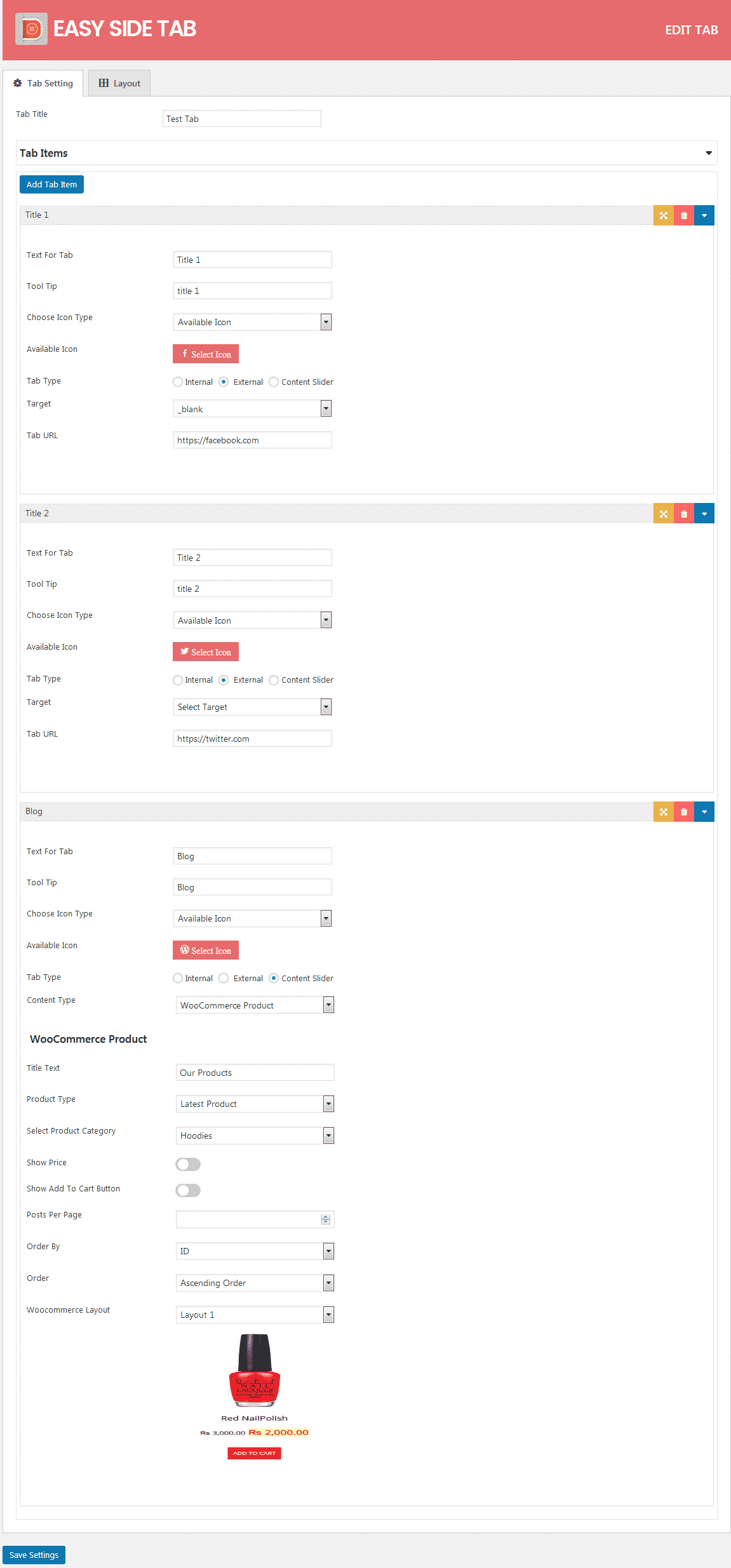Image resolution: width=731 pixels, height=1568 pixels.
Task: Open the Latest Product type dropdown
Action: click(255, 1104)
